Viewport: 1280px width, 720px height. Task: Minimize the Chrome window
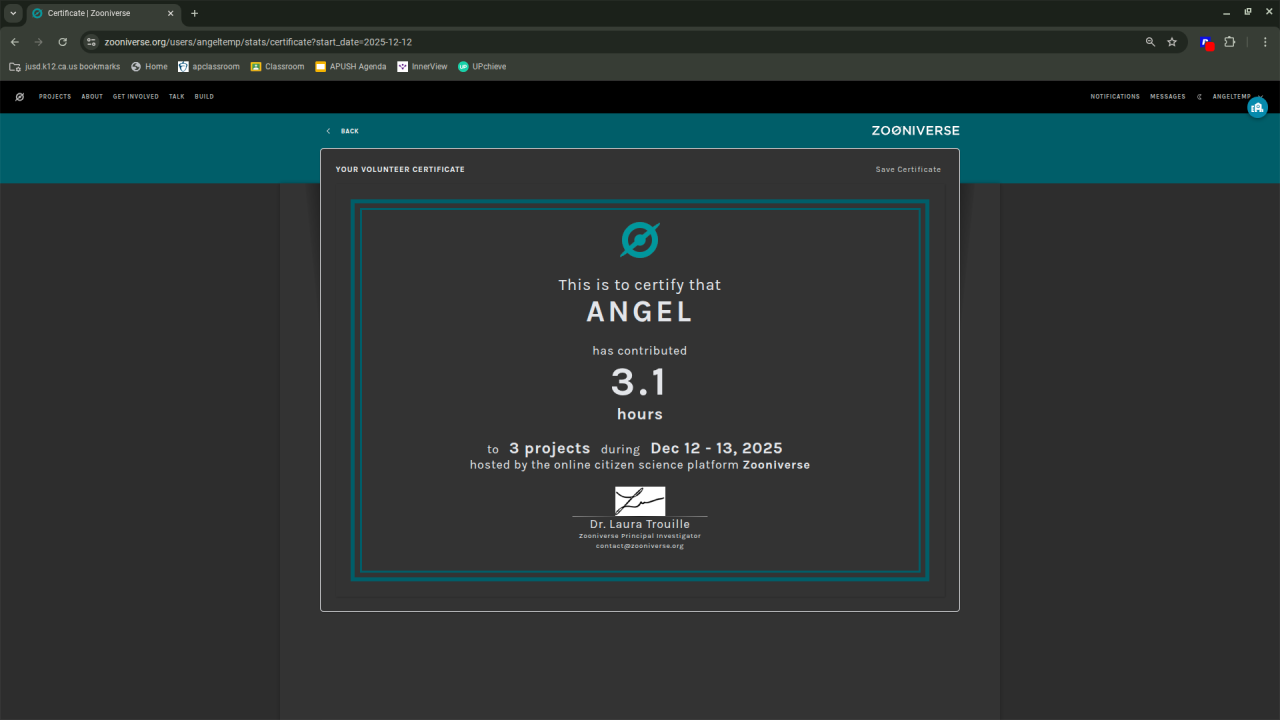click(x=1227, y=13)
